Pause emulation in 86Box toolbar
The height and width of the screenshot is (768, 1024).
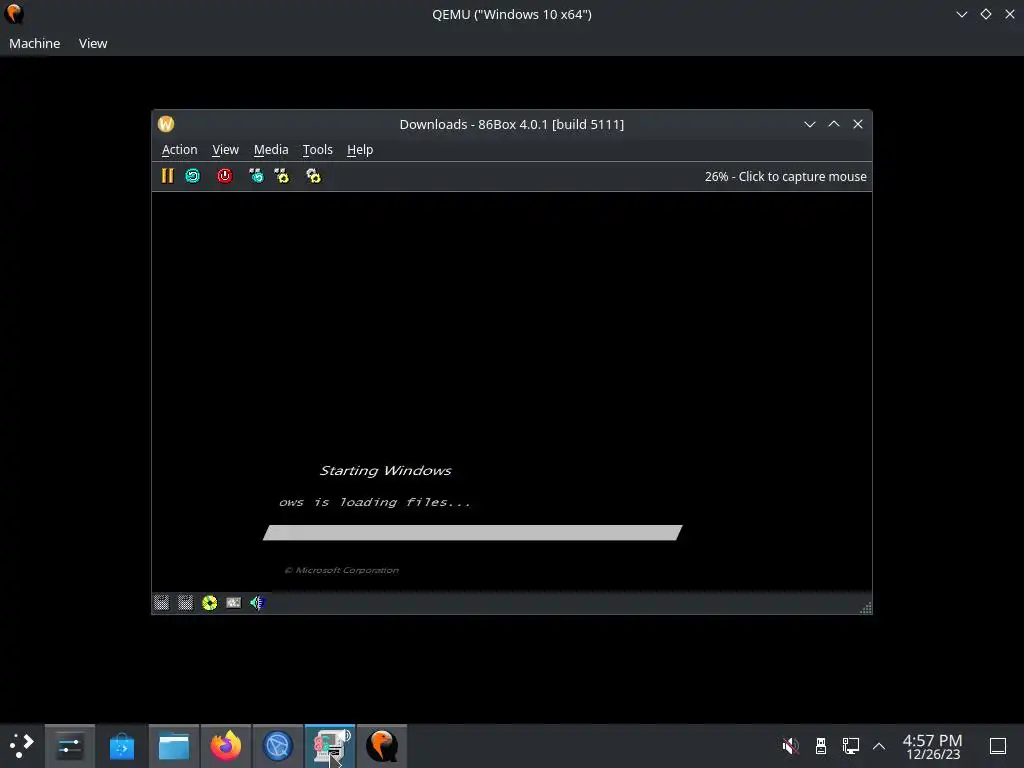167,176
